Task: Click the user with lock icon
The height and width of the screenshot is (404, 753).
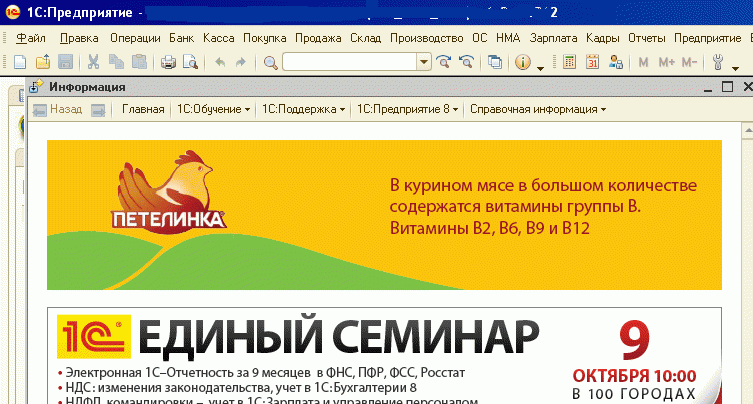Action: (616, 62)
